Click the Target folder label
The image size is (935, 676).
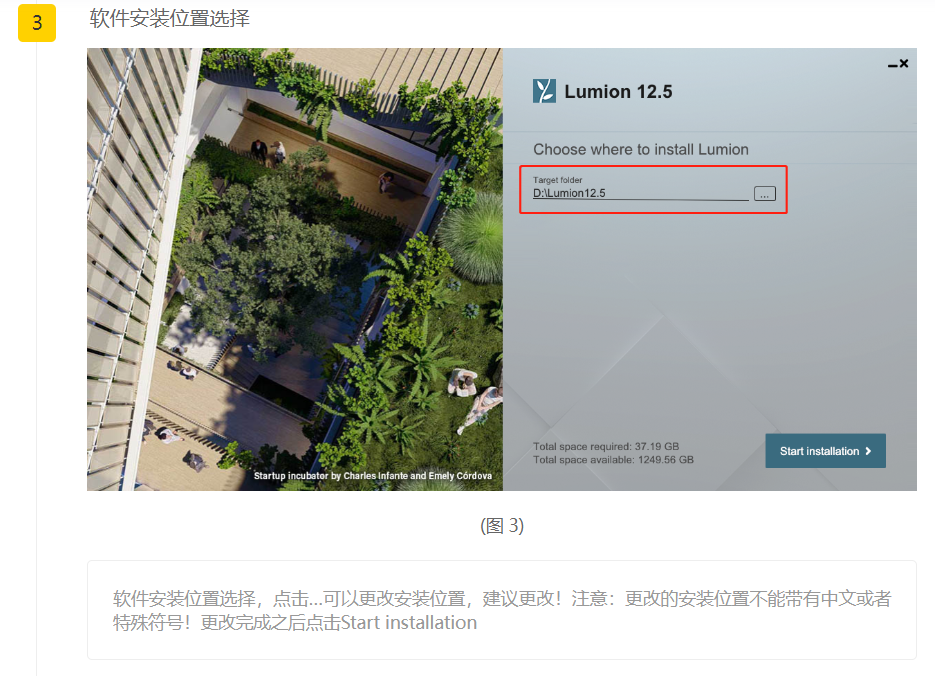pos(558,180)
